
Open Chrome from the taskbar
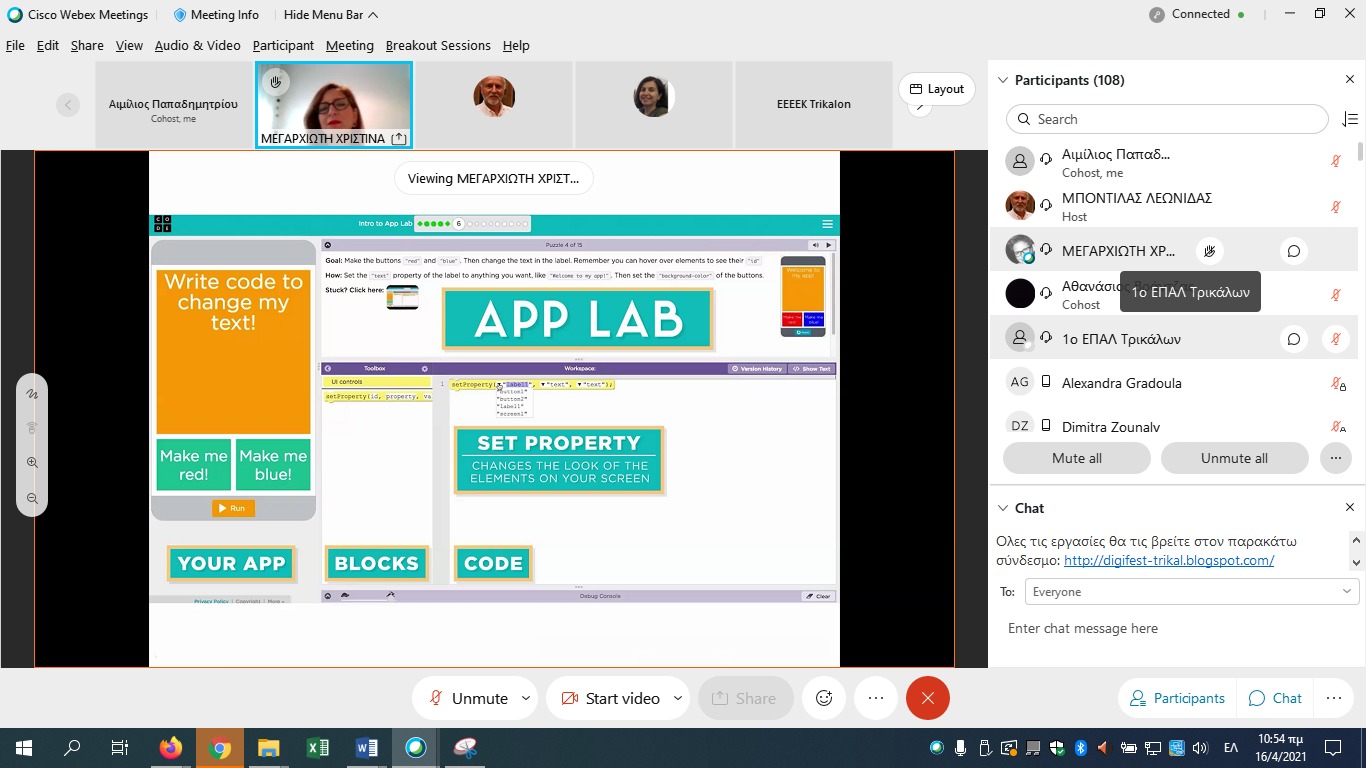click(220, 748)
